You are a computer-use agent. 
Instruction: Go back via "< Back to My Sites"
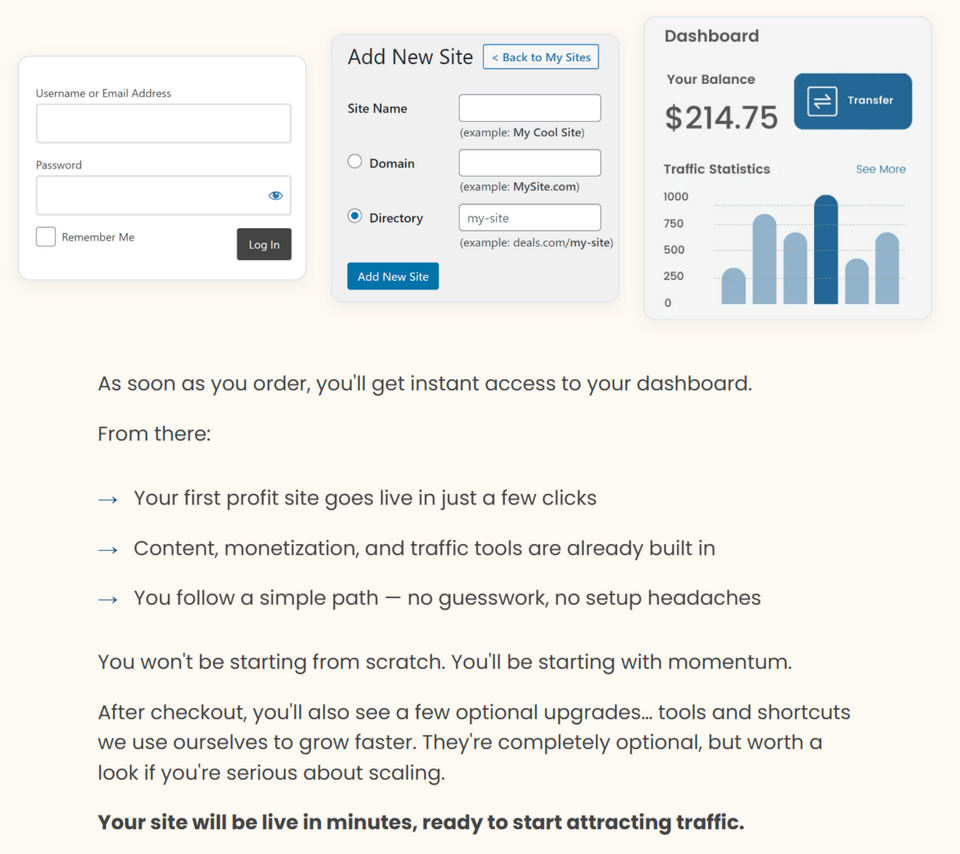pyautogui.click(x=541, y=57)
